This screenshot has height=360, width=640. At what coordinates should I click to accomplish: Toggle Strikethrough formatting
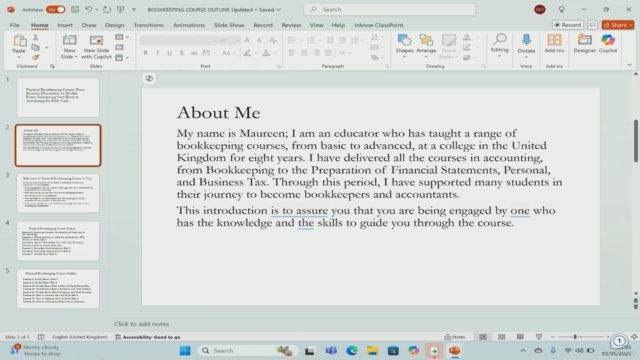pos(194,53)
